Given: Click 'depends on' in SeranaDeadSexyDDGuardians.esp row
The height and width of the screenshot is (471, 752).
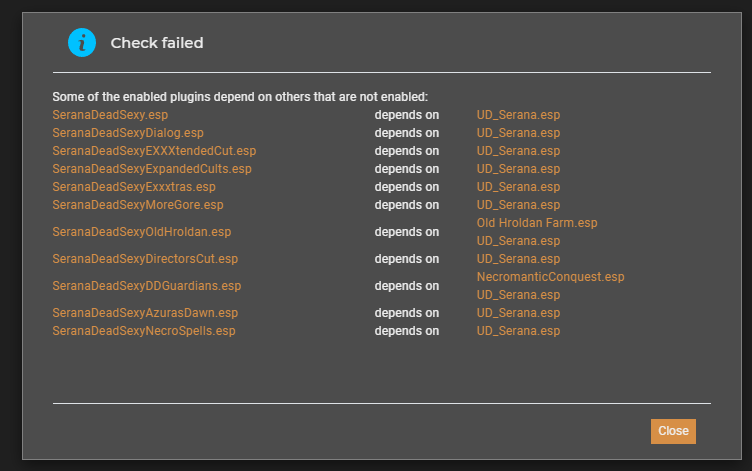Looking at the screenshot, I should click(x=407, y=286).
